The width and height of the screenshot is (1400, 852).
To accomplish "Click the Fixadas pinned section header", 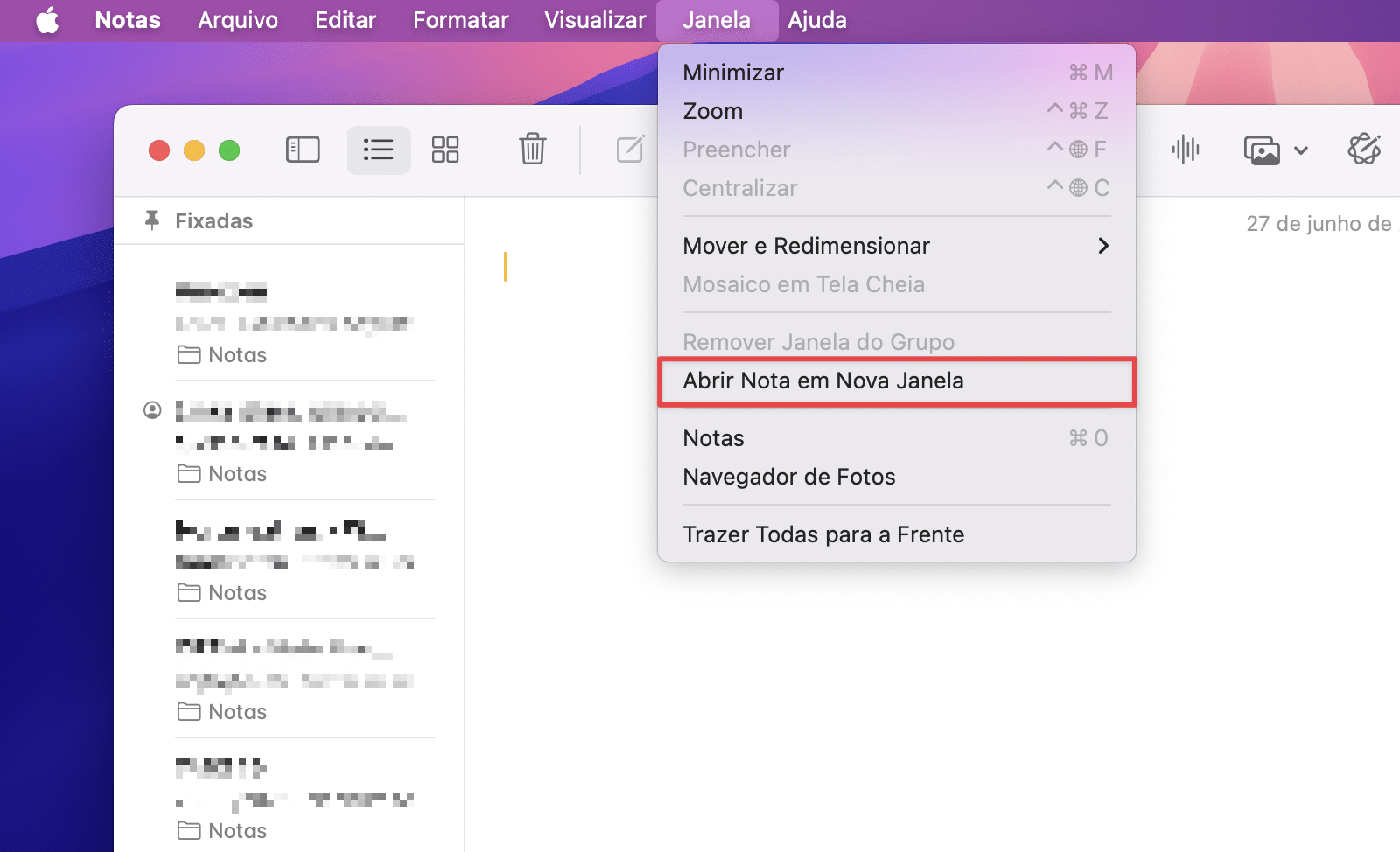I will click(213, 221).
